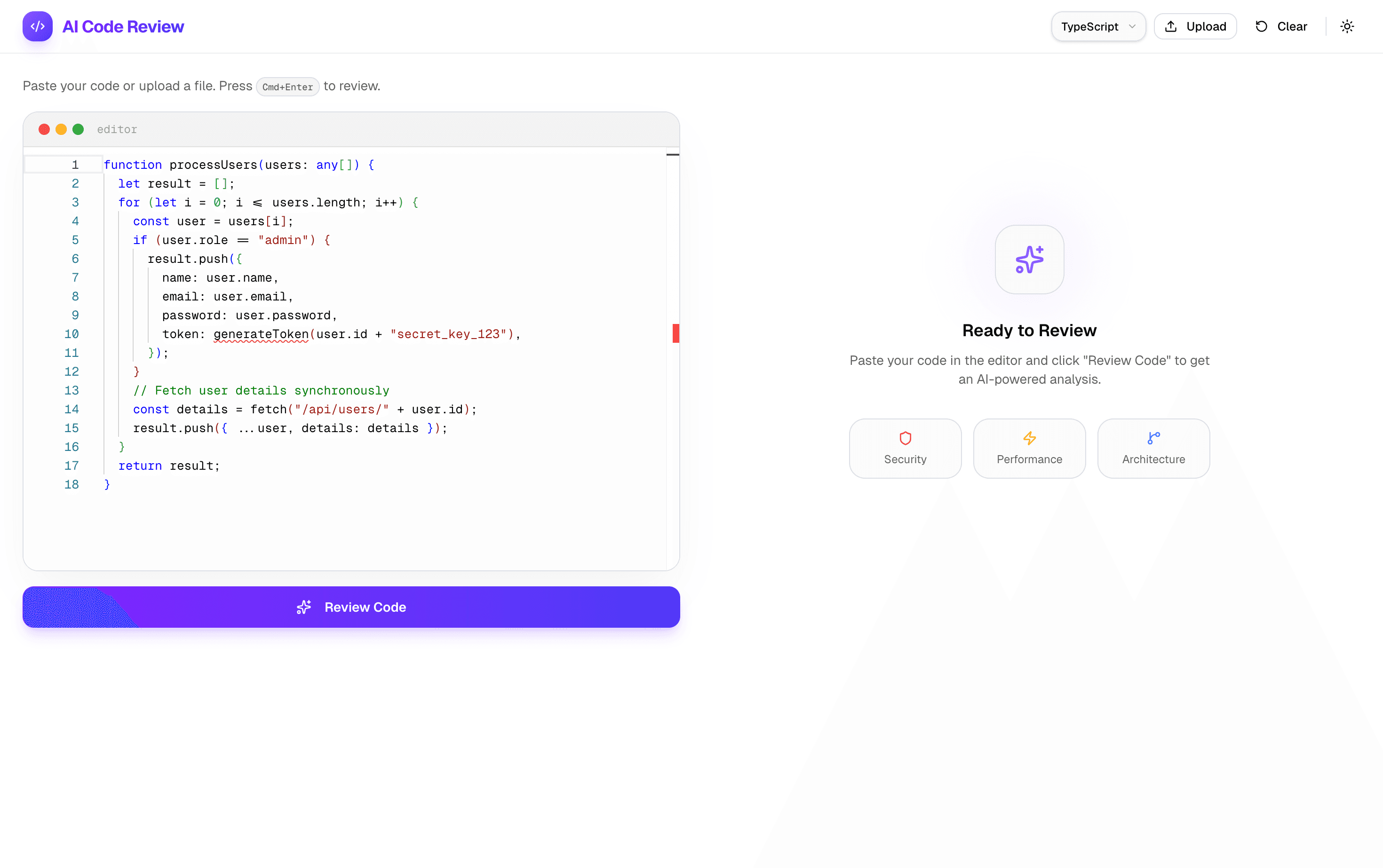1383x868 pixels.
Task: Click the Upload button
Action: (x=1195, y=26)
